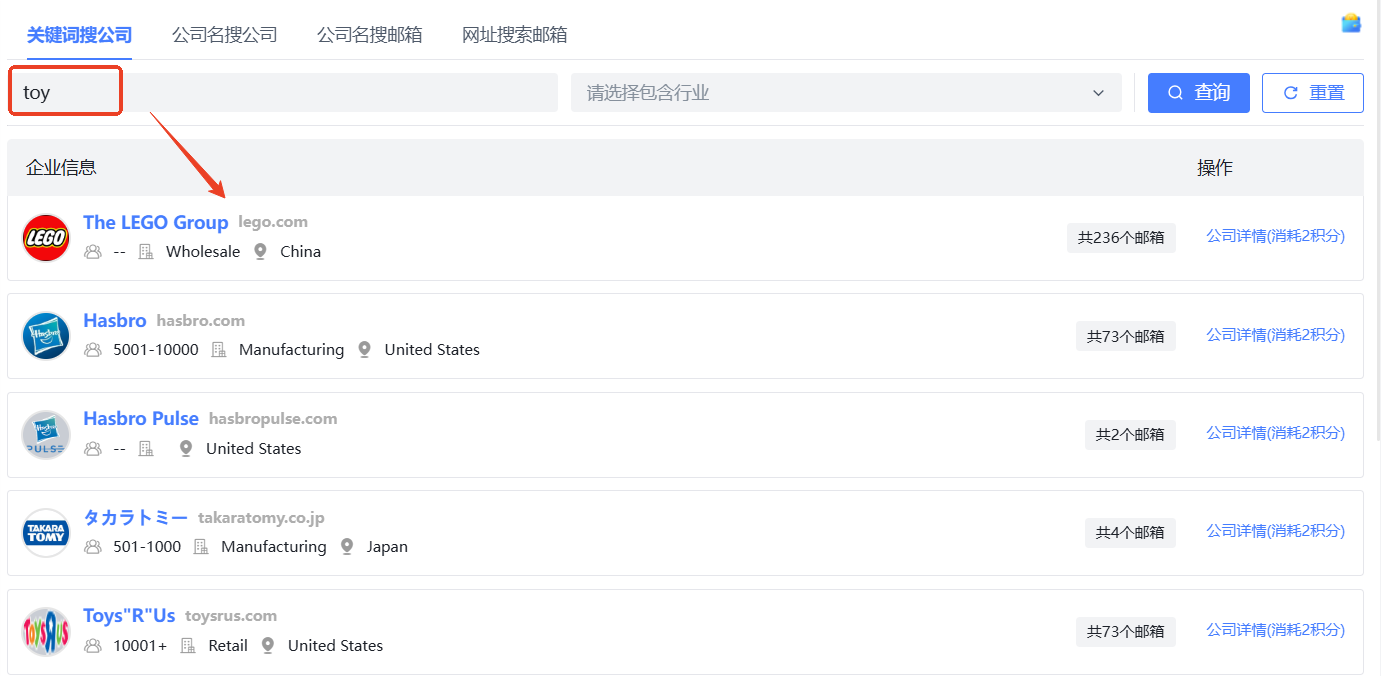Screen dimensions: 1381x676
Task: Open 公司详情 for Toys"R"Us
Action: click(1276, 630)
